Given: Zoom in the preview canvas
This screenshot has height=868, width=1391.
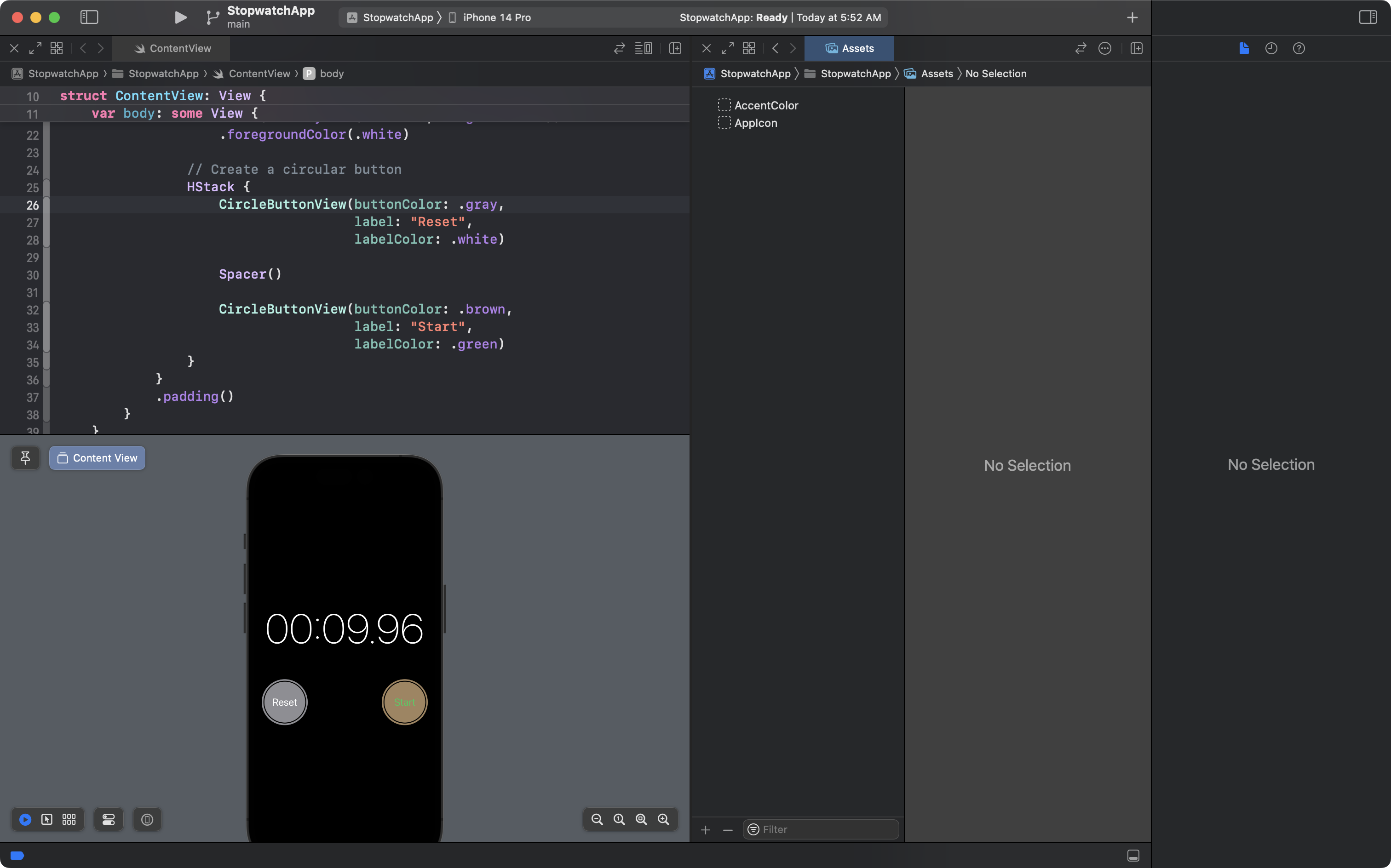Looking at the screenshot, I should coord(663,819).
